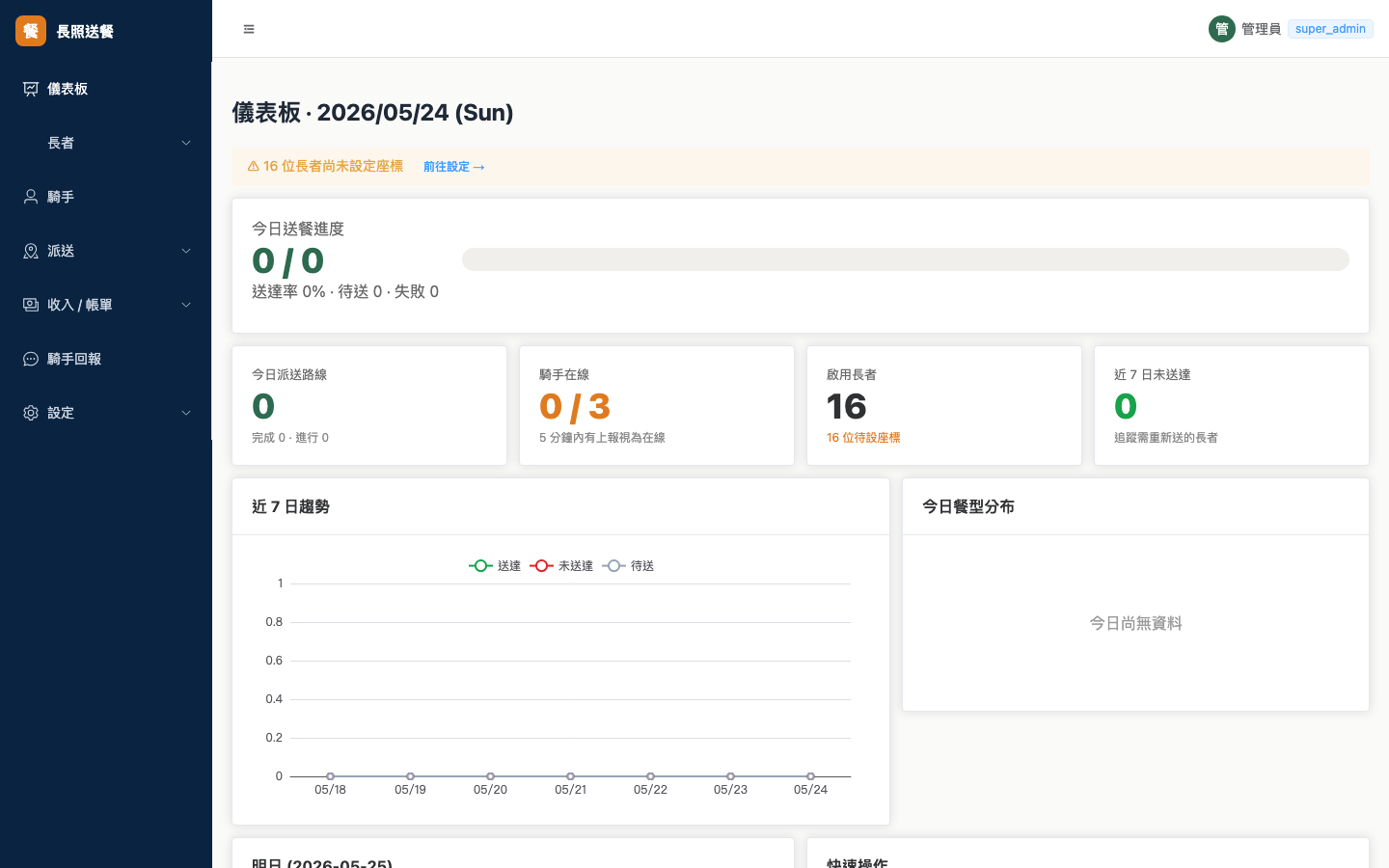Screen dimensions: 1389x868
Task: Toggle the 未送達 series in the chart legend
Action: (561, 566)
